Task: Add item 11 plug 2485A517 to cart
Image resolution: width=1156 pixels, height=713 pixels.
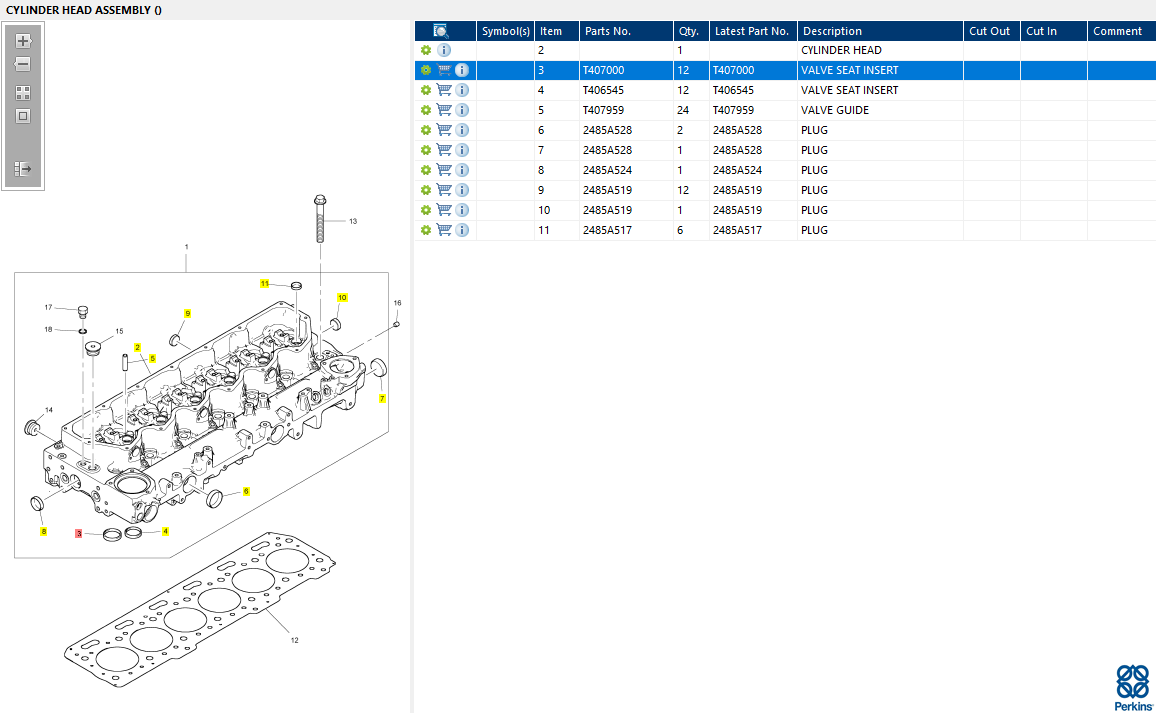Action: click(444, 229)
